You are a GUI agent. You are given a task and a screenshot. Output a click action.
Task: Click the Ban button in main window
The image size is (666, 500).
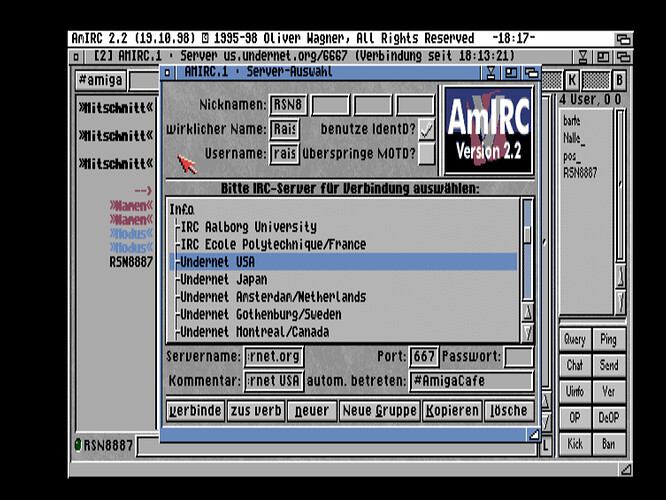point(609,444)
